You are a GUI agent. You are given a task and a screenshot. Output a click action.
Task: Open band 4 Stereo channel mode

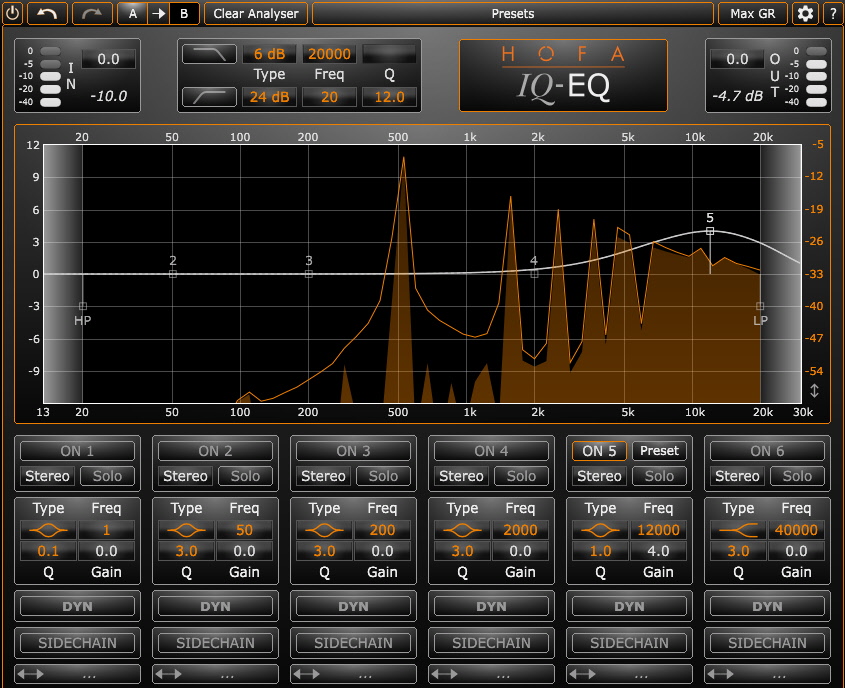[x=461, y=476]
